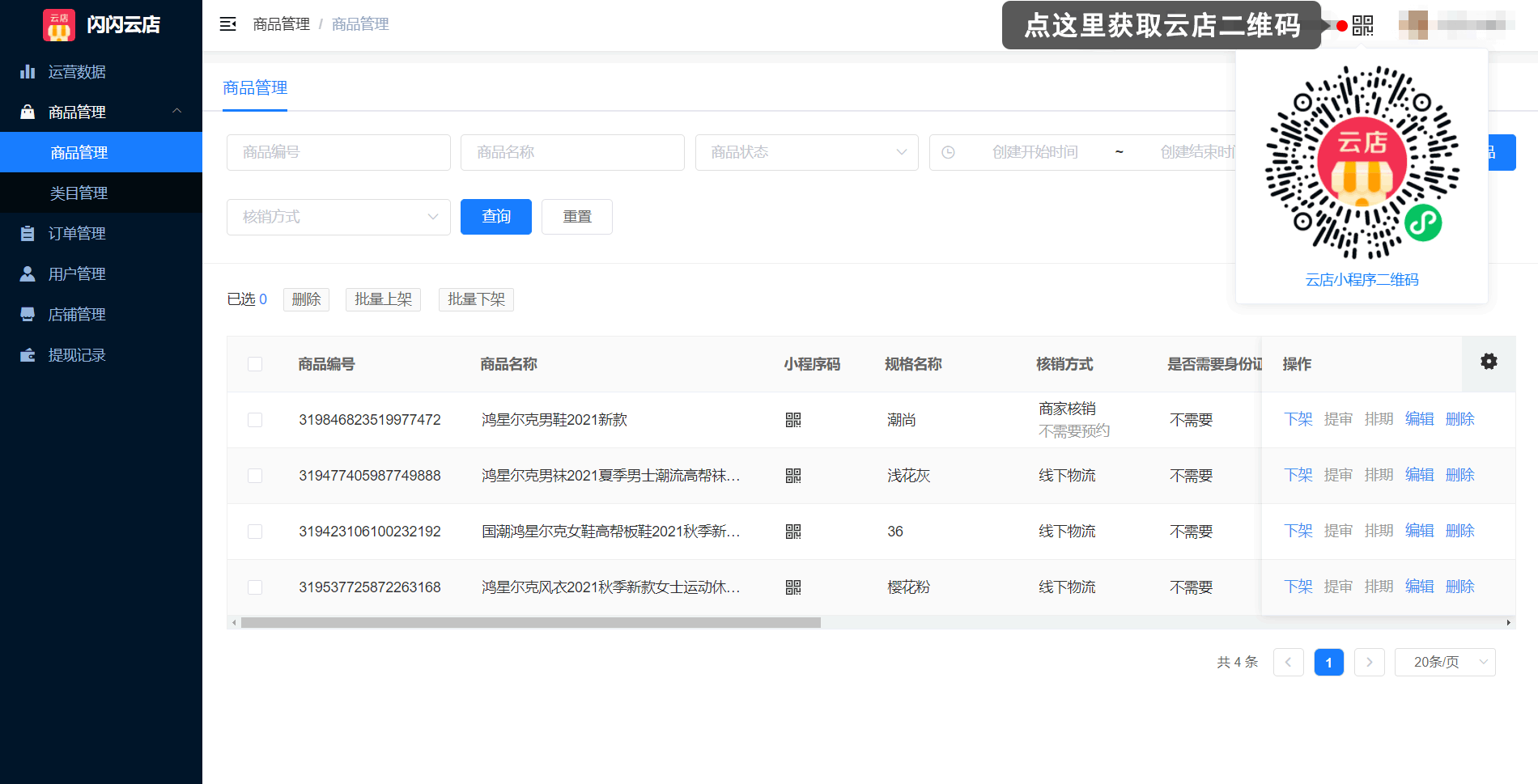The image size is (1538, 784).
Task: Show mini-program code for product 319537725872263168
Action: tap(793, 587)
